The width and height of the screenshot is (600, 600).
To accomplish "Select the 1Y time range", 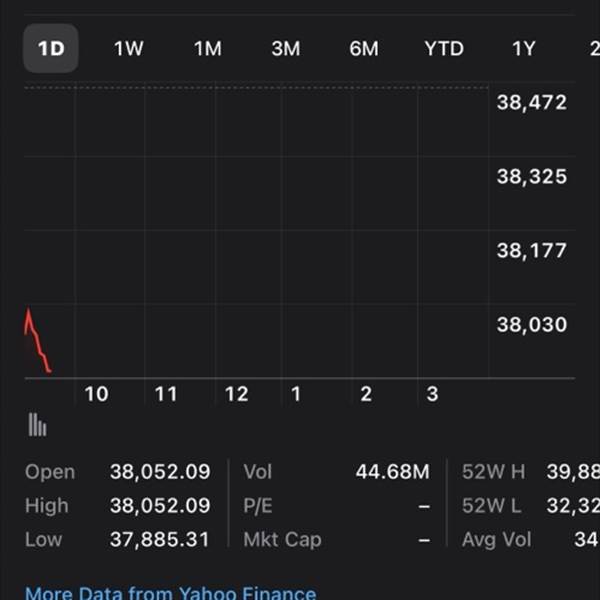I will coord(523,49).
